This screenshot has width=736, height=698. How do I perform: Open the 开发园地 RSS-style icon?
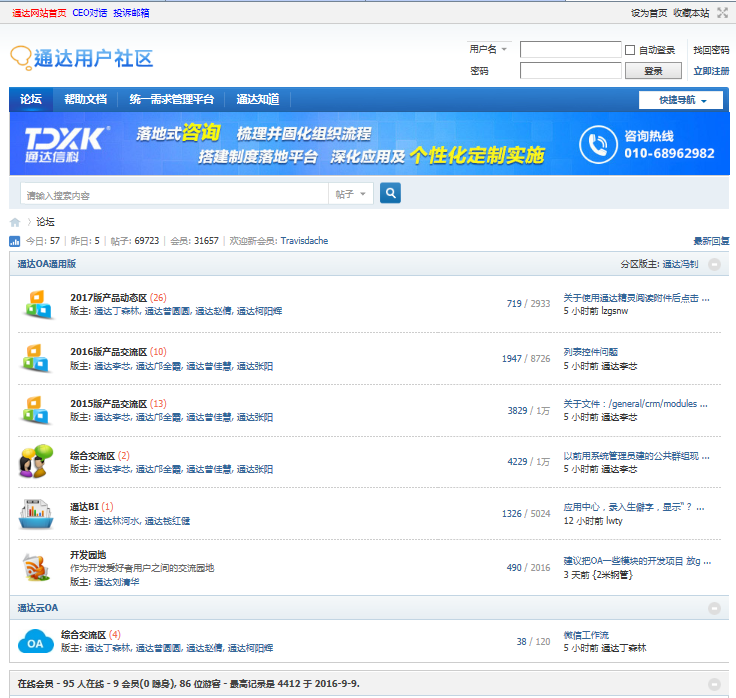coord(36,567)
